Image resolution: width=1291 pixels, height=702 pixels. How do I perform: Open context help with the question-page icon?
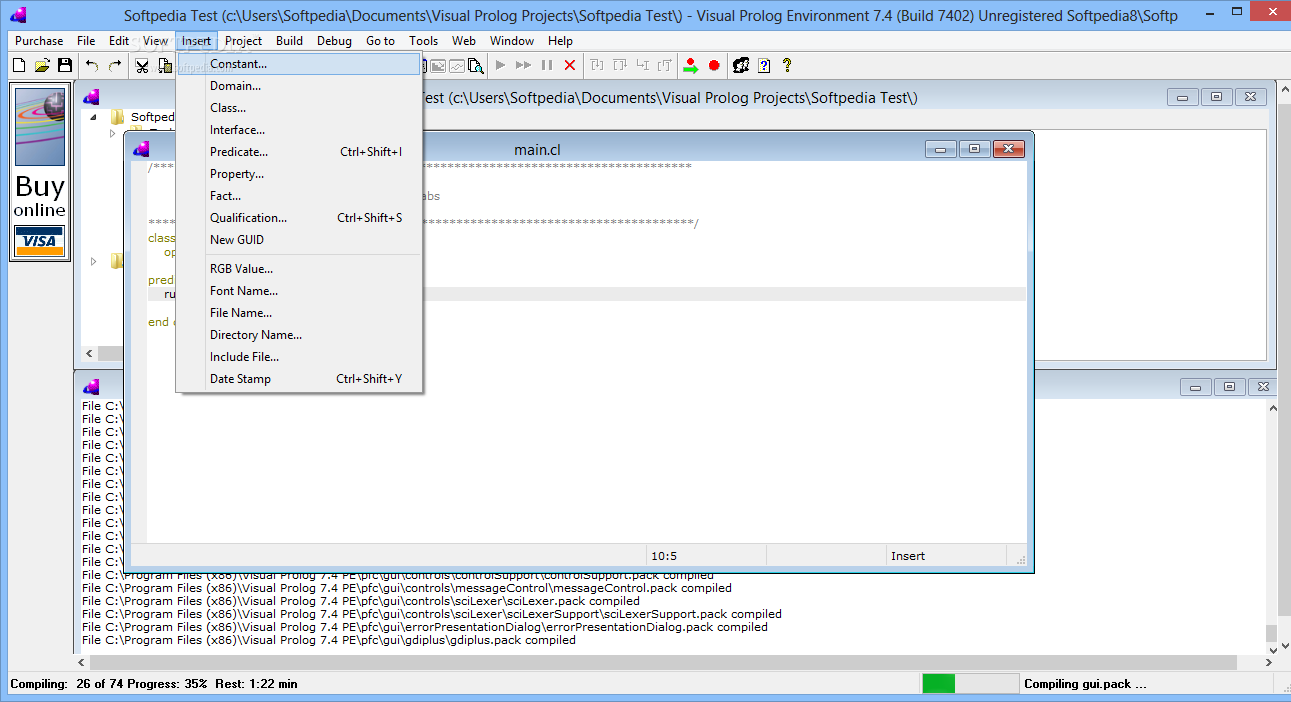[764, 65]
